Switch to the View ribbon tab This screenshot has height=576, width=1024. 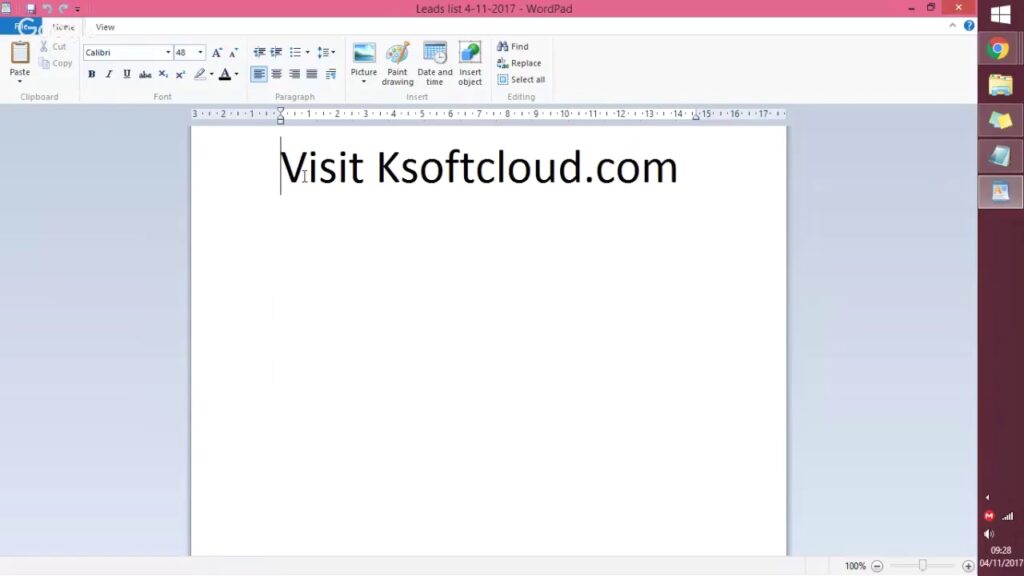click(x=104, y=27)
